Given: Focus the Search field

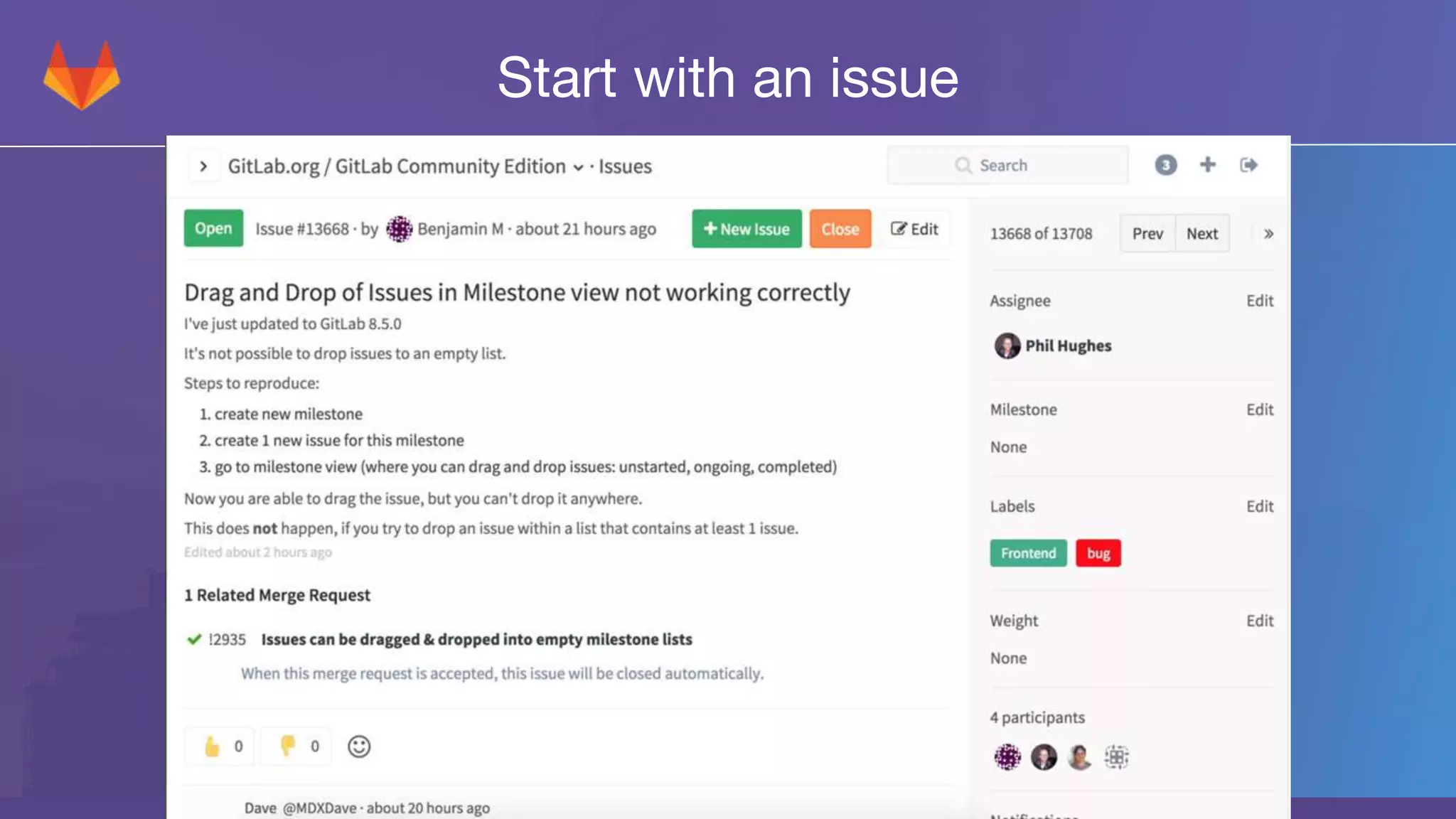Looking at the screenshot, I should click(1007, 165).
